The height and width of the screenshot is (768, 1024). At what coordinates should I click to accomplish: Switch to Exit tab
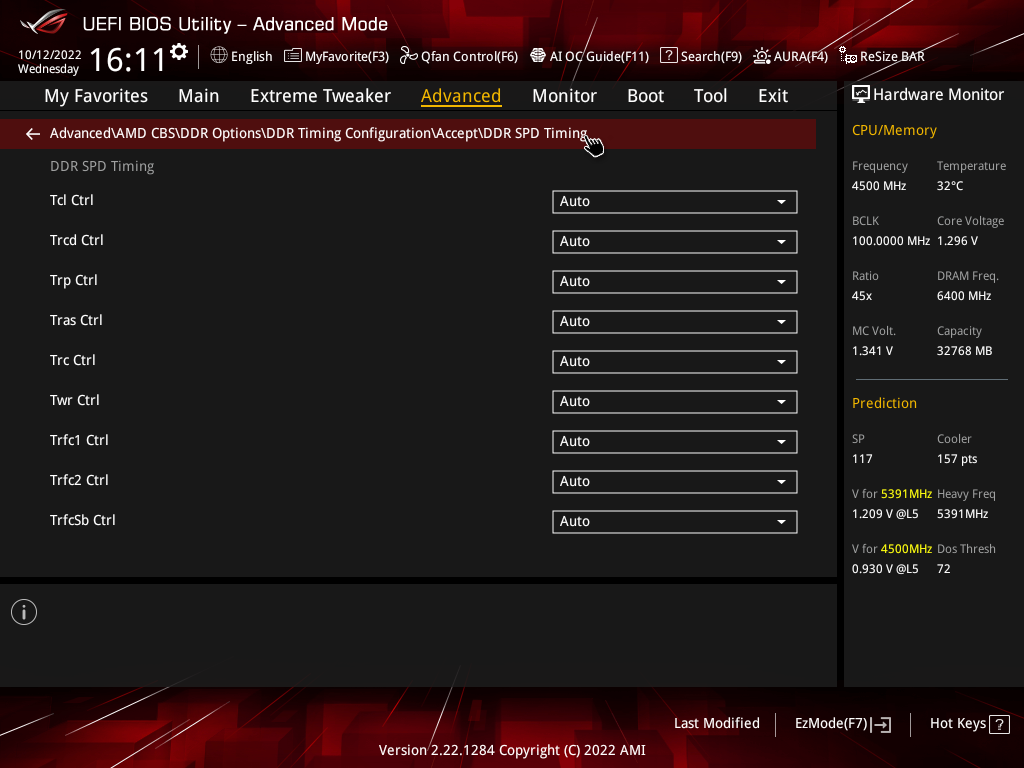tap(773, 96)
